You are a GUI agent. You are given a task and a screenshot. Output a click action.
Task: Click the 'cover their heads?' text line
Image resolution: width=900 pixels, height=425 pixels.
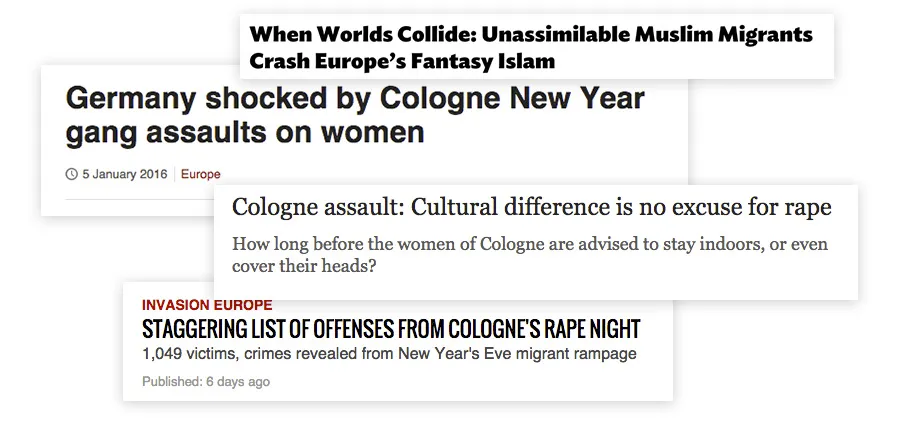click(x=304, y=266)
